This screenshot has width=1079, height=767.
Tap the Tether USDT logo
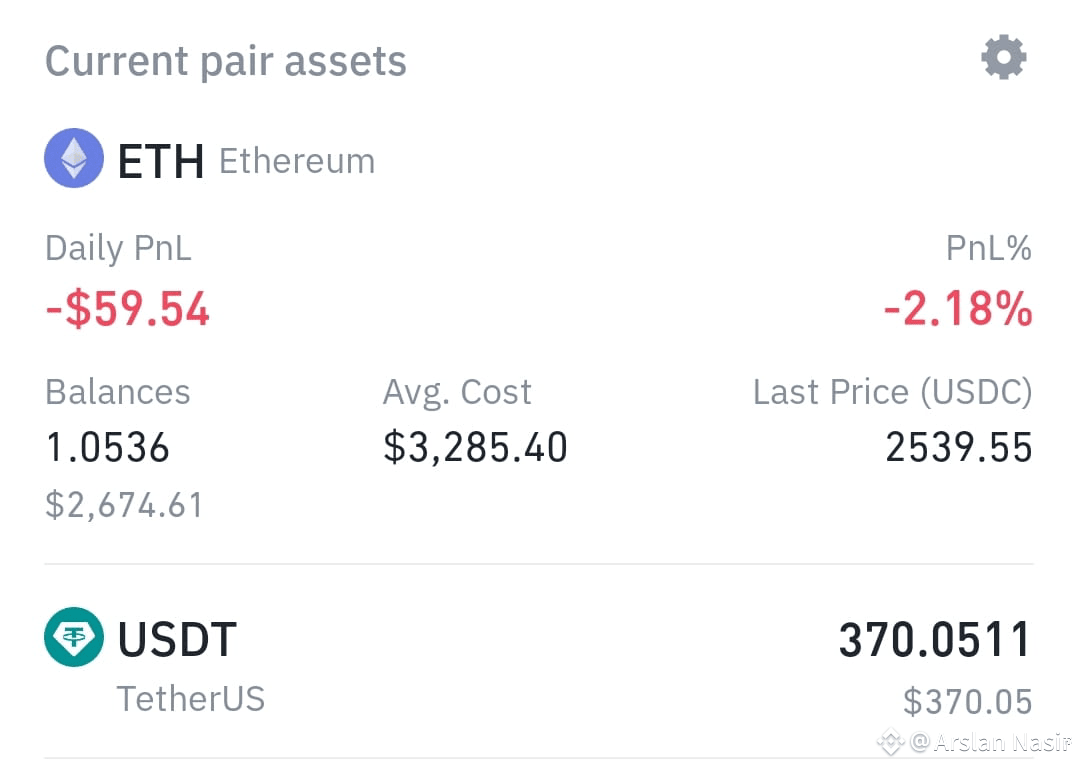(x=74, y=637)
